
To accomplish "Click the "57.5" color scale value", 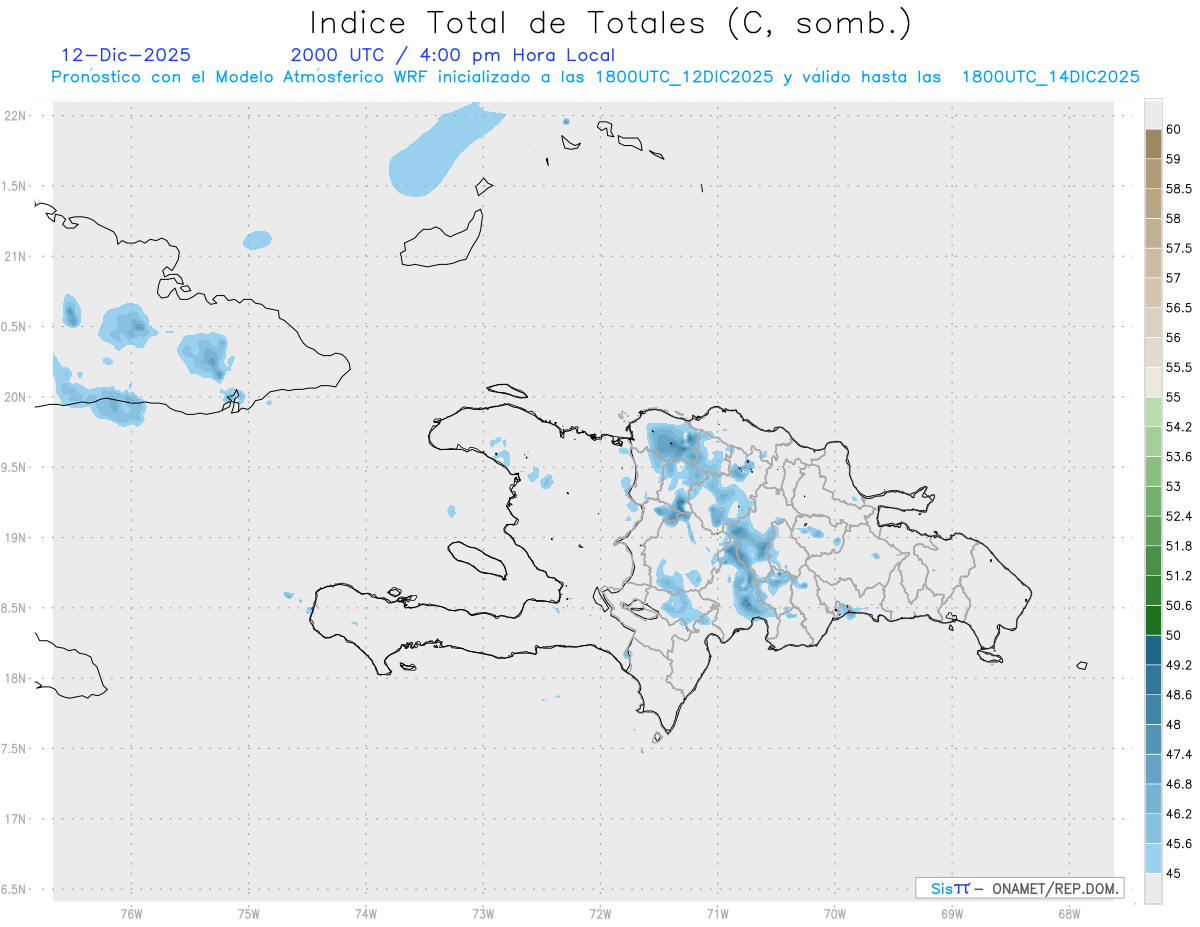I will [x=1179, y=248].
